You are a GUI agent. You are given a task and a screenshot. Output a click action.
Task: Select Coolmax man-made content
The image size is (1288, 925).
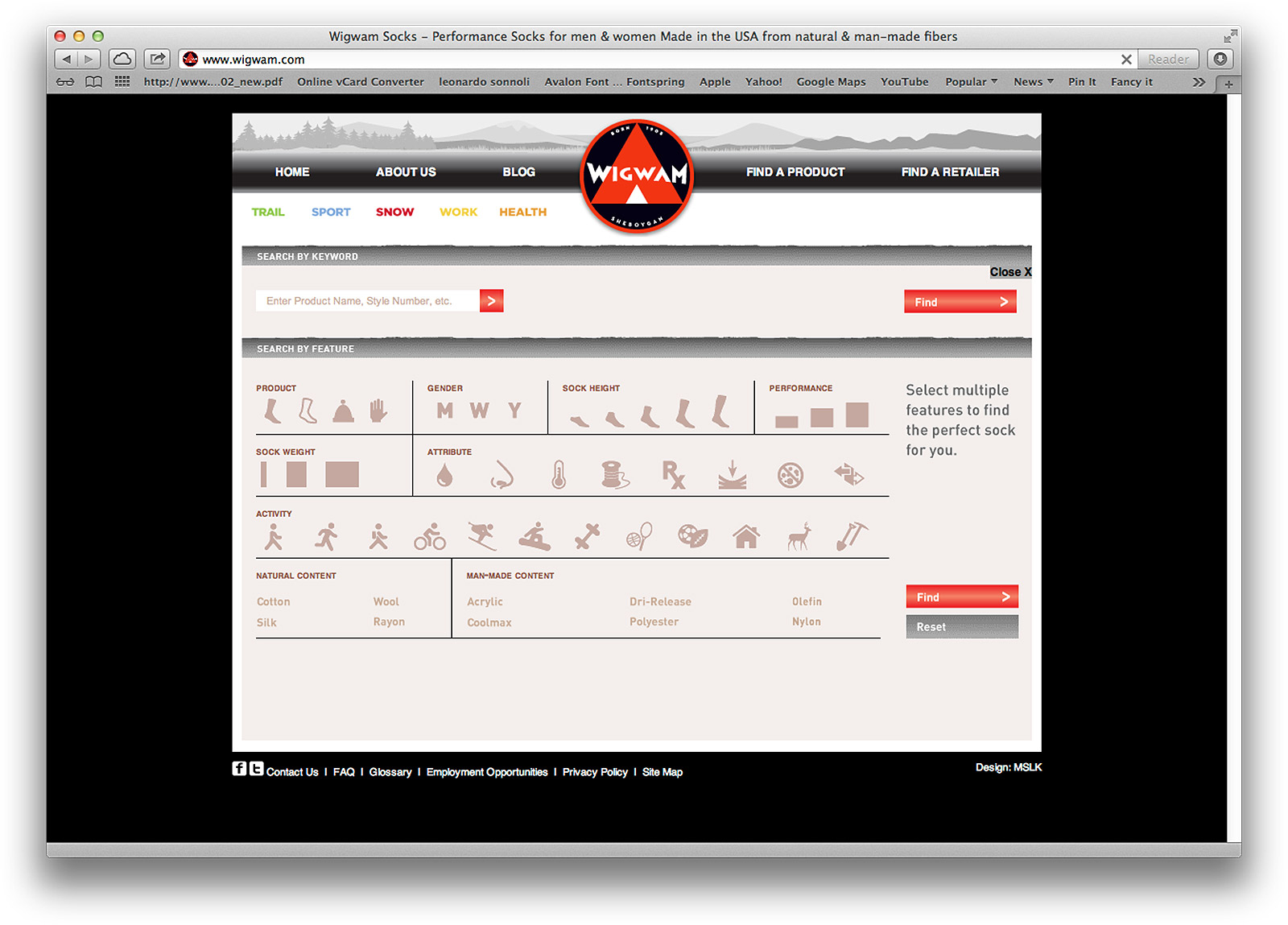click(x=489, y=623)
